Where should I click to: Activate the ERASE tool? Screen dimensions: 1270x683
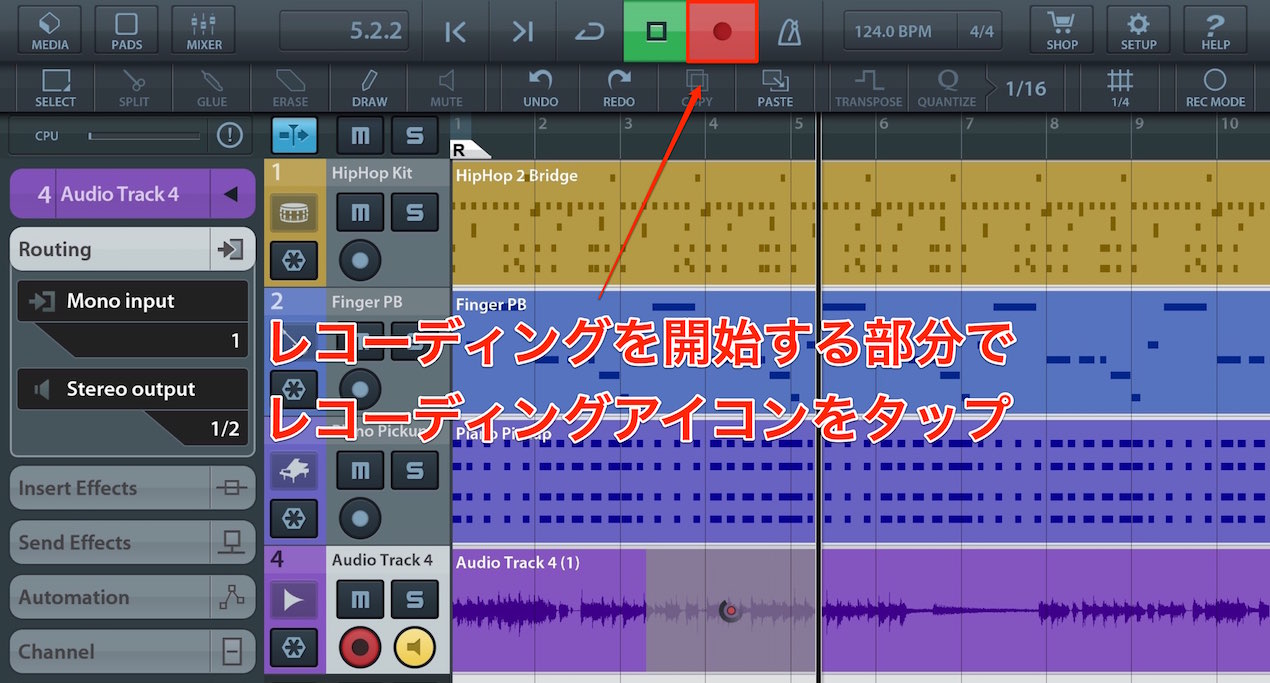click(x=290, y=88)
